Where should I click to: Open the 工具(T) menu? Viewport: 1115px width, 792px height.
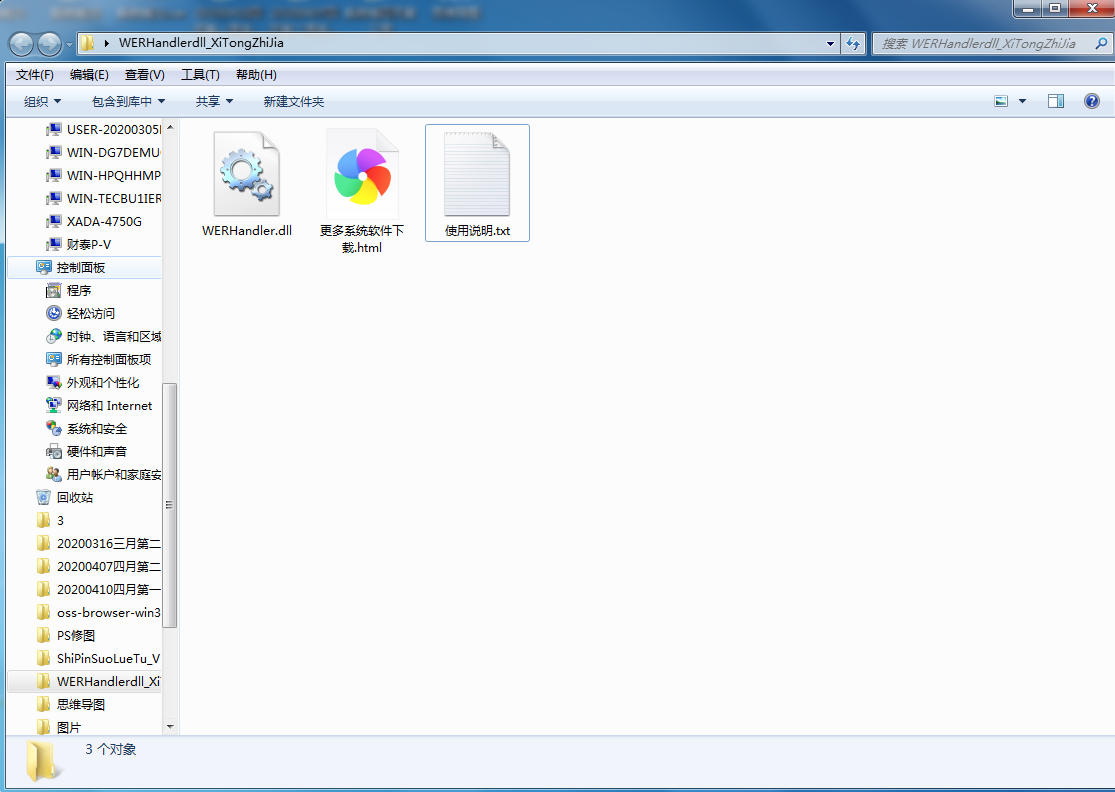pyautogui.click(x=200, y=75)
